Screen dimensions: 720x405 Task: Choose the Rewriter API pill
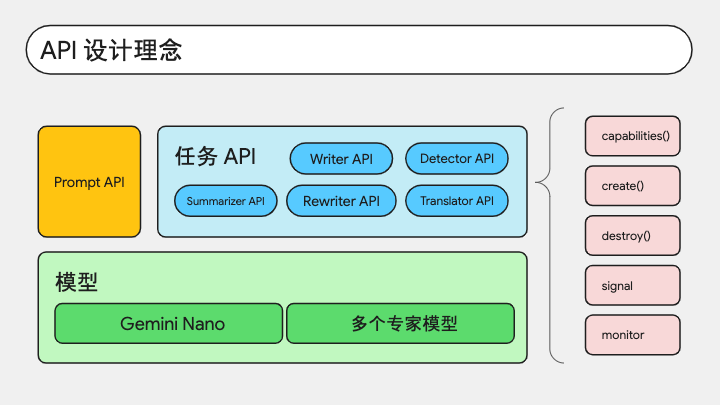(x=341, y=201)
